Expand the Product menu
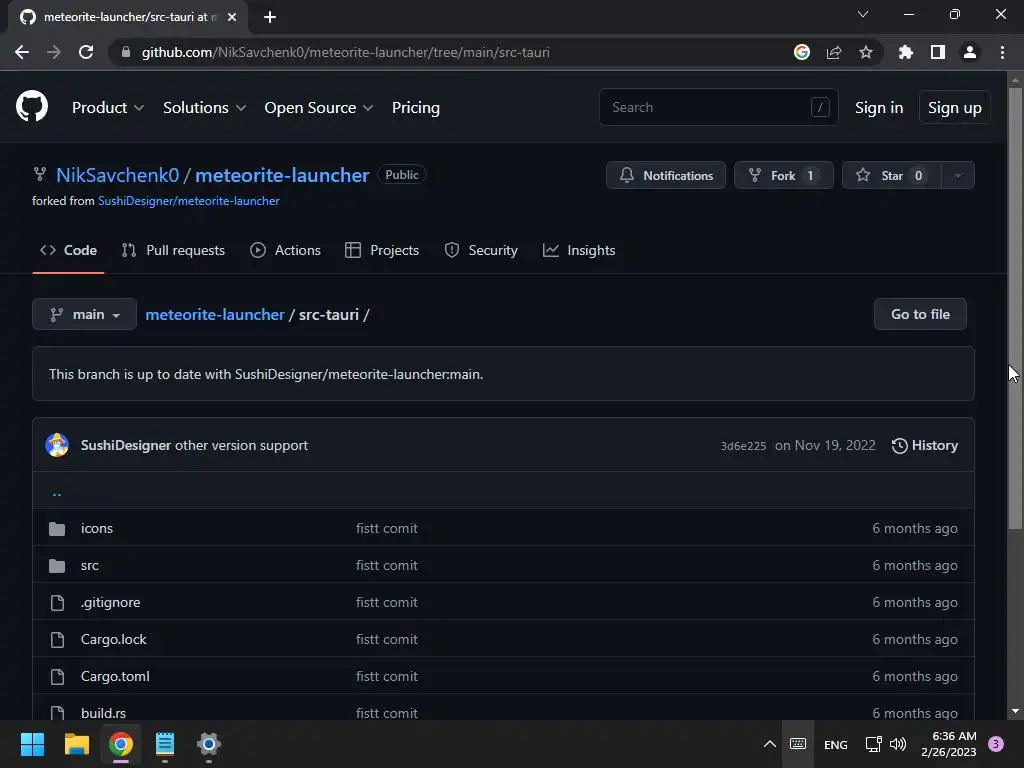 (108, 107)
